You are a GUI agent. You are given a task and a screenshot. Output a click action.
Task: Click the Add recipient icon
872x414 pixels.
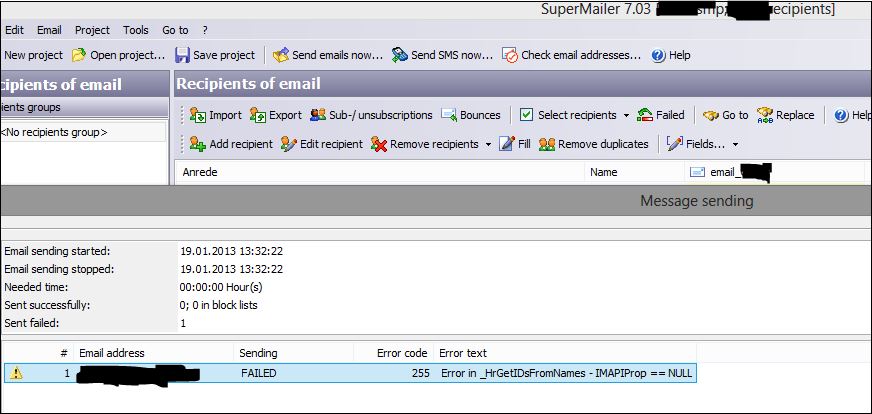(x=197, y=144)
